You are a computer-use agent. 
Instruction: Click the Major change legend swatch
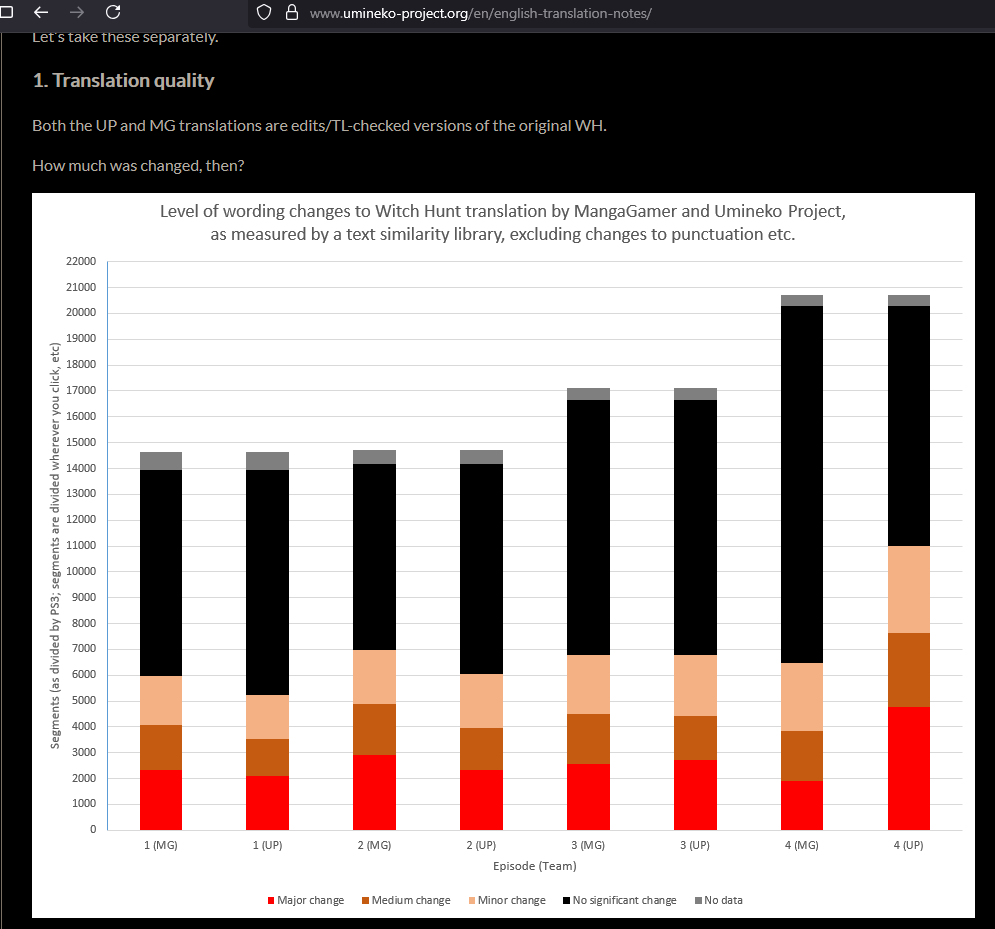271,900
